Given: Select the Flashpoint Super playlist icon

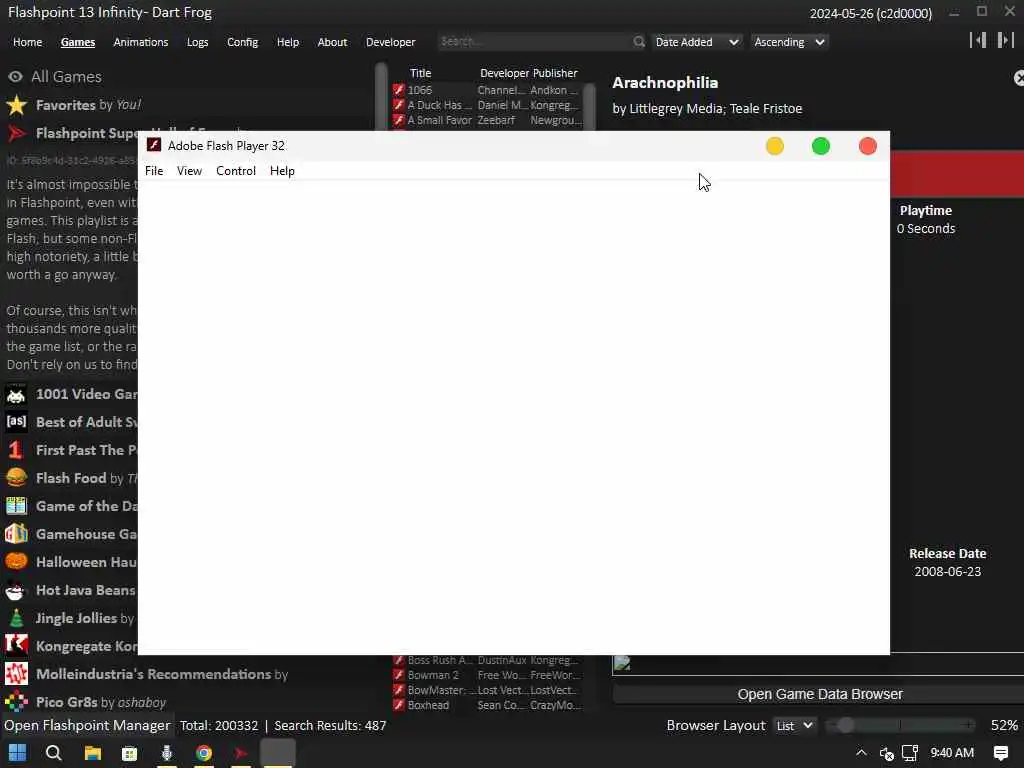Looking at the screenshot, I should (16, 133).
